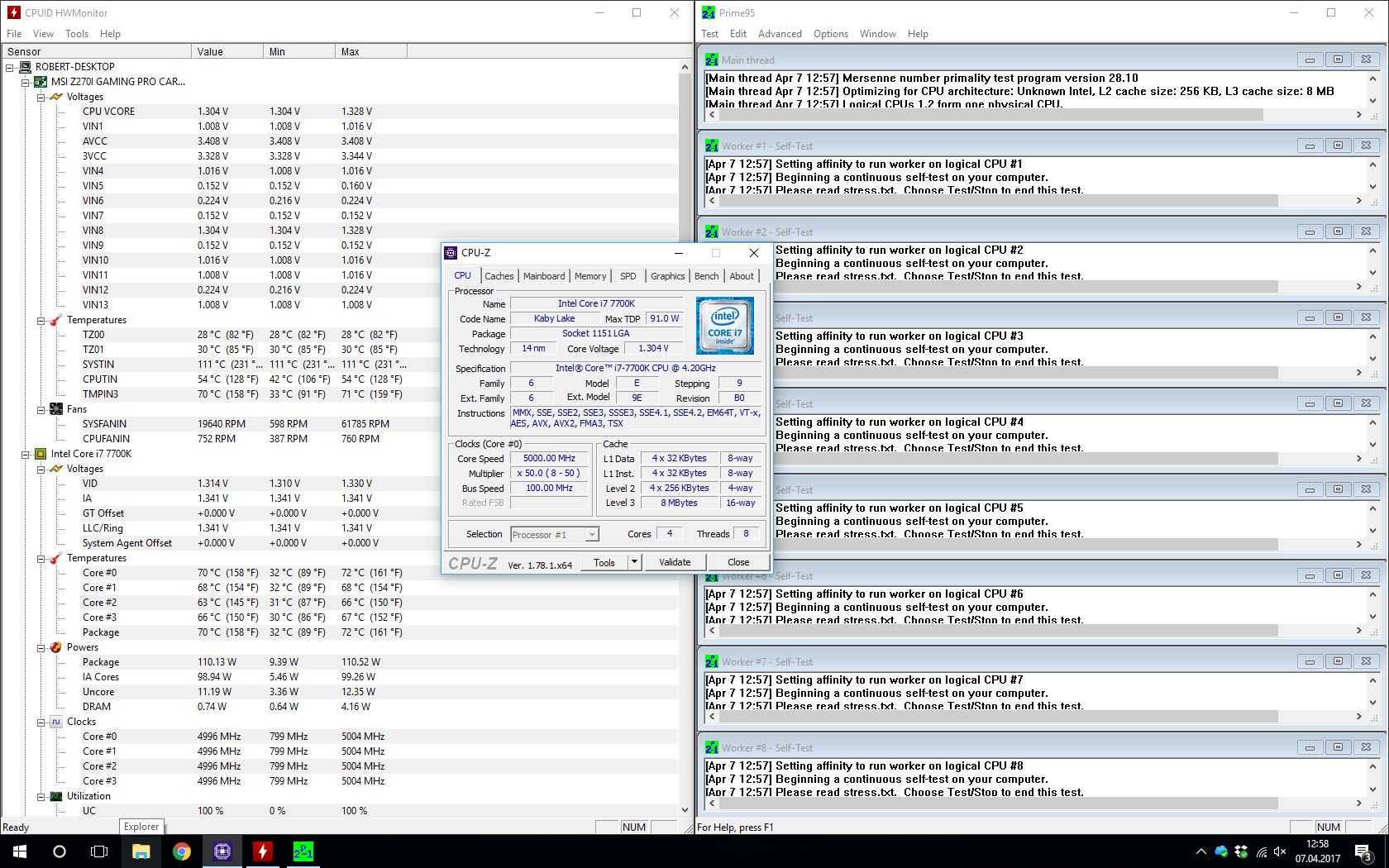This screenshot has width=1389, height=868.
Task: Click the Sensor column header in HWMonitor
Action: point(97,51)
